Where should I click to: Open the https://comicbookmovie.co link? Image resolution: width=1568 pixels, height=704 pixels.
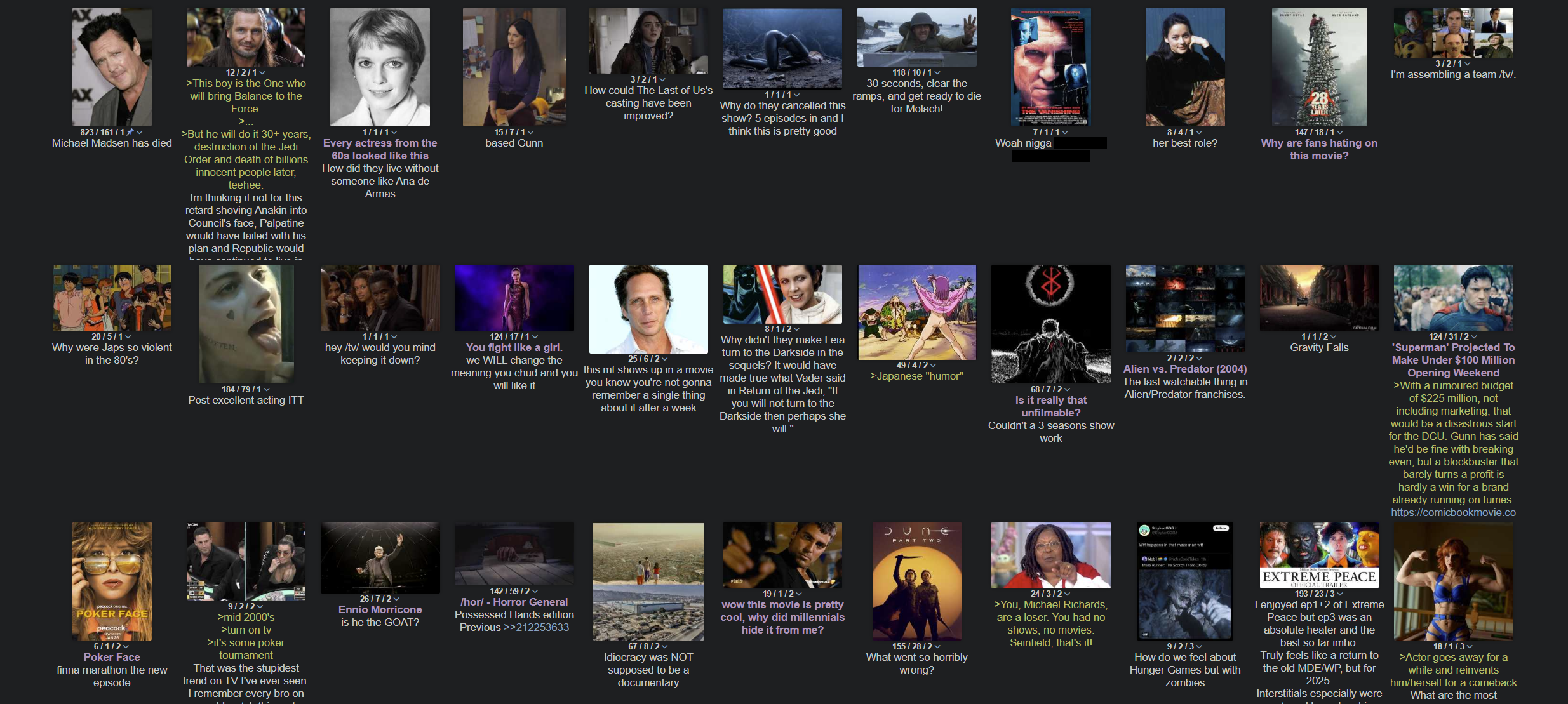click(1453, 512)
